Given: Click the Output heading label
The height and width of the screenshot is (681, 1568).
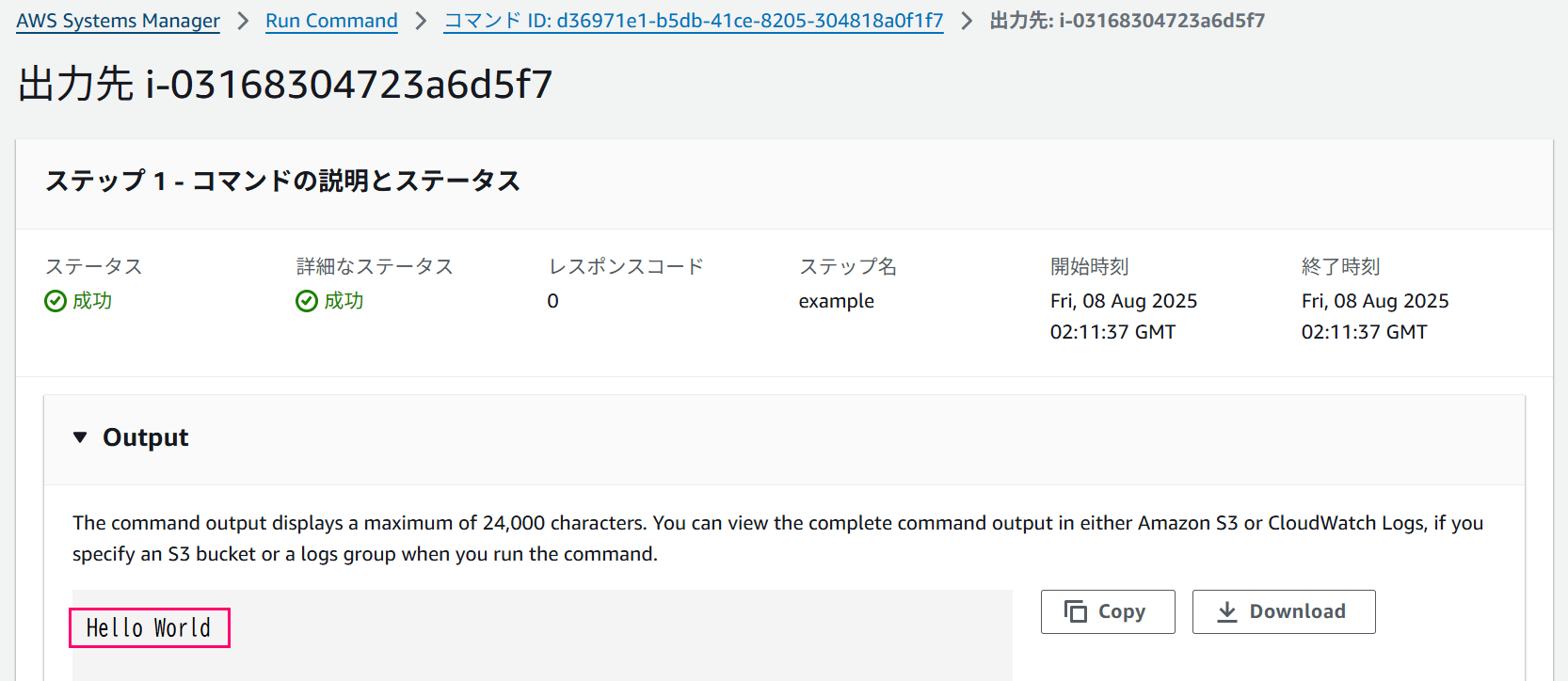Looking at the screenshot, I should tap(146, 437).
